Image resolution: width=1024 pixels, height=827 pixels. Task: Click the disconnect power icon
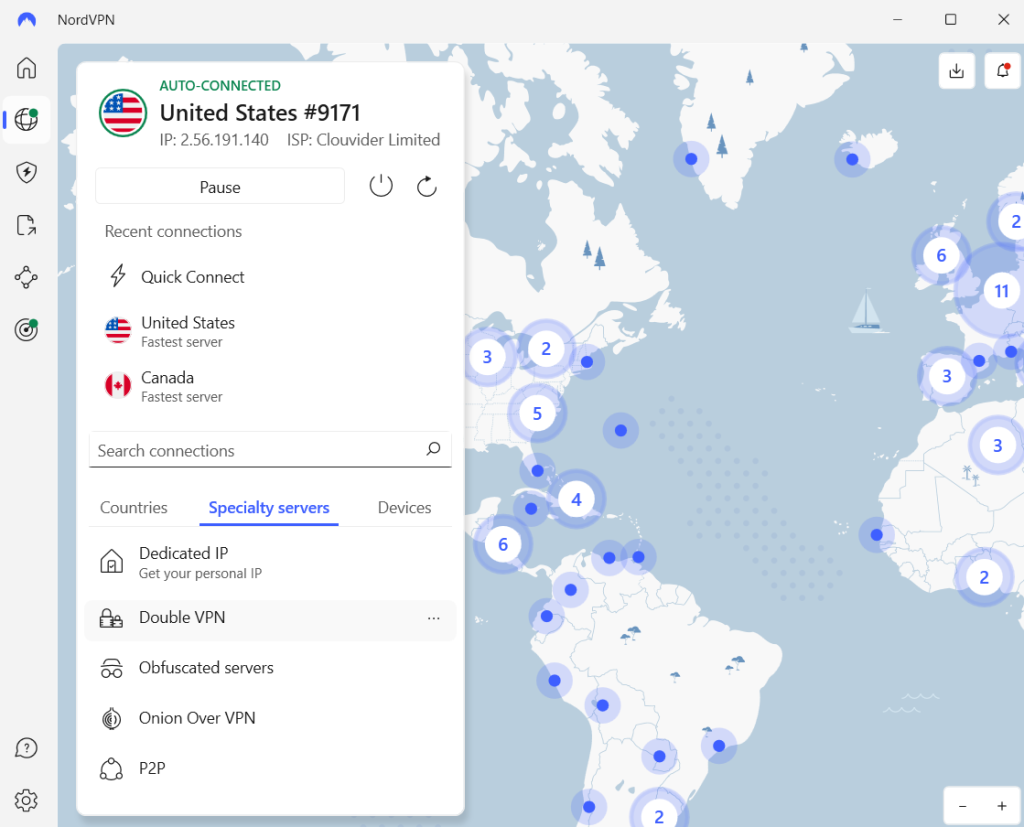(381, 186)
